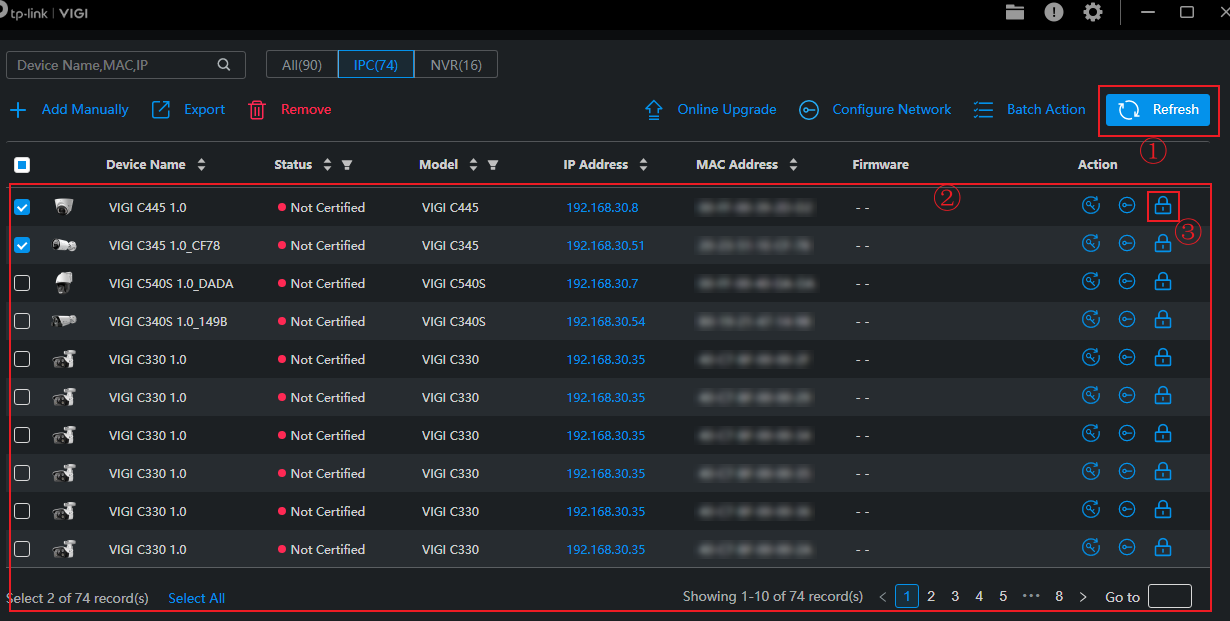The image size is (1230, 621).
Task: Click the search magnifier icon
Action: coord(224,65)
